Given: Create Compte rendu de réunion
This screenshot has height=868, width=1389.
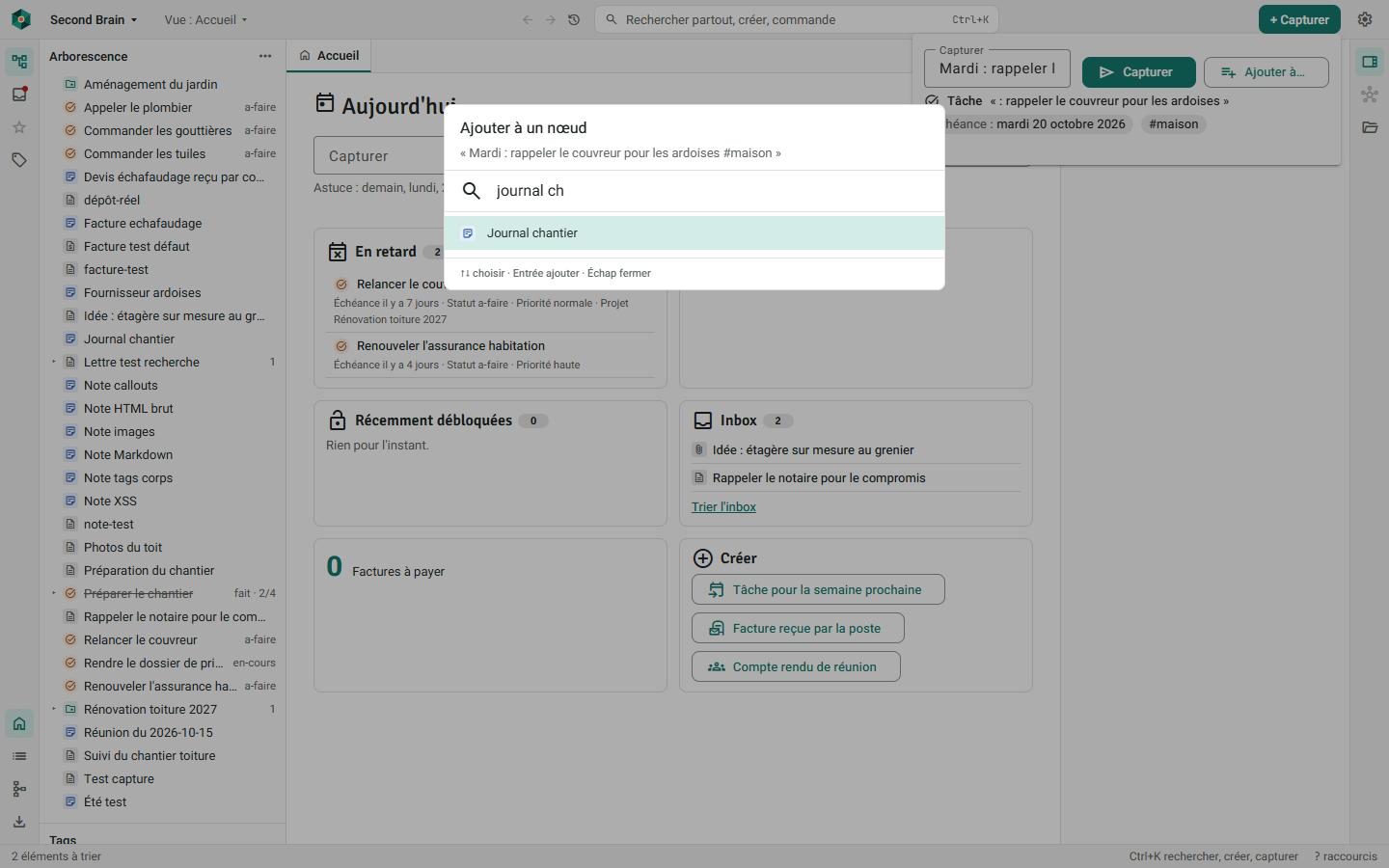Looking at the screenshot, I should pos(796,666).
